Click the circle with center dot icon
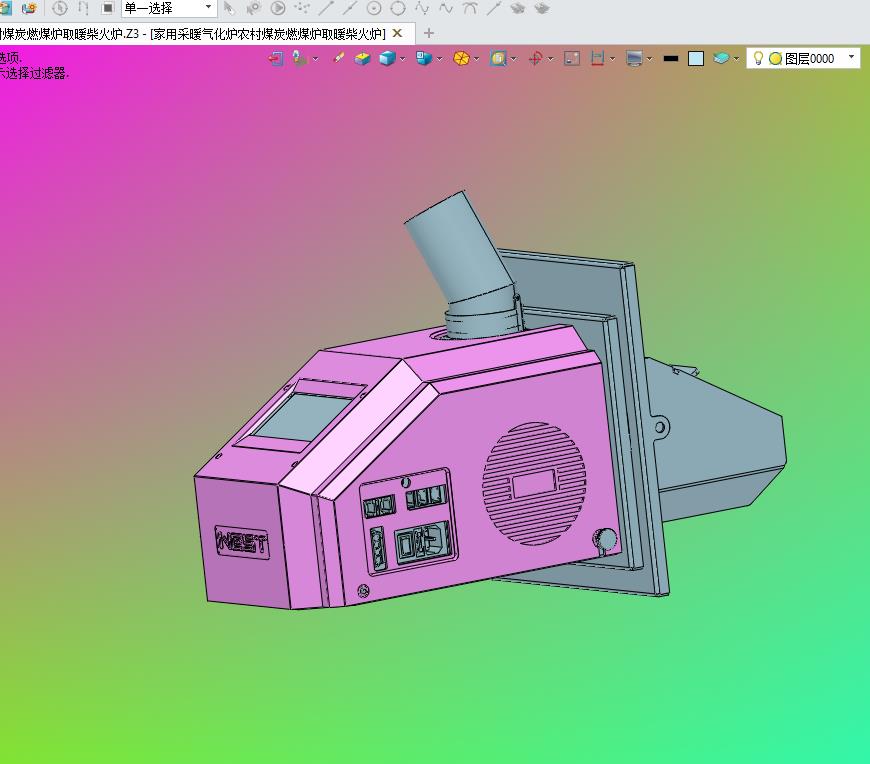Screen dimensions: 870x764 click(374, 8)
